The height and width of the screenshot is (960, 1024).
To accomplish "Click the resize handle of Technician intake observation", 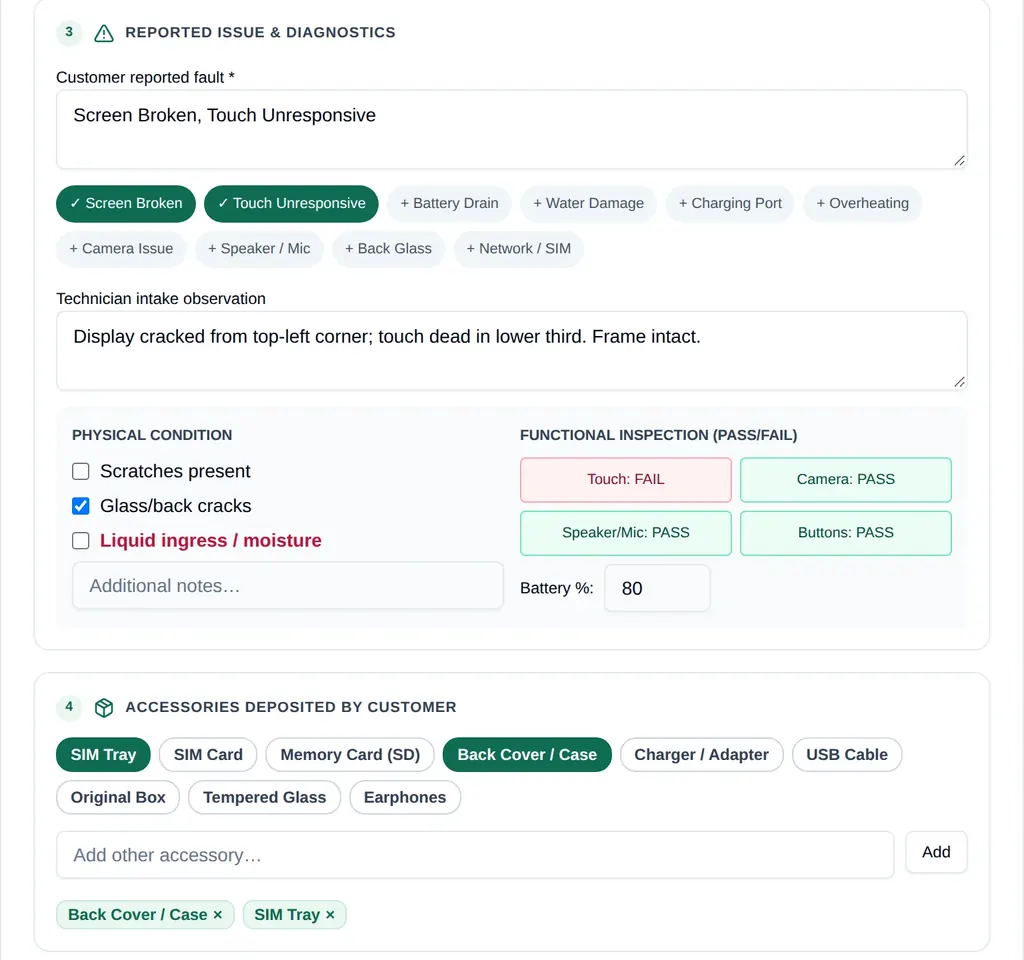I will point(959,382).
